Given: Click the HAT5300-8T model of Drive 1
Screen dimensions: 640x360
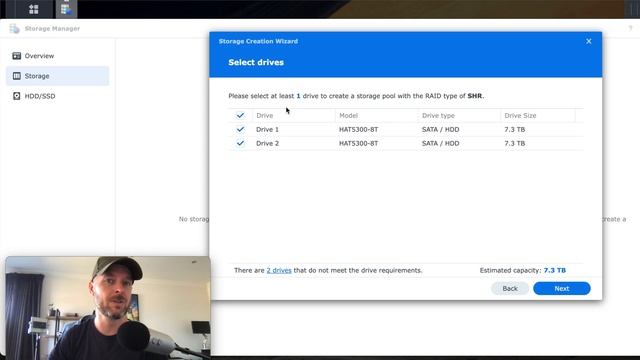Looking at the screenshot, I should pyautogui.click(x=358, y=129).
